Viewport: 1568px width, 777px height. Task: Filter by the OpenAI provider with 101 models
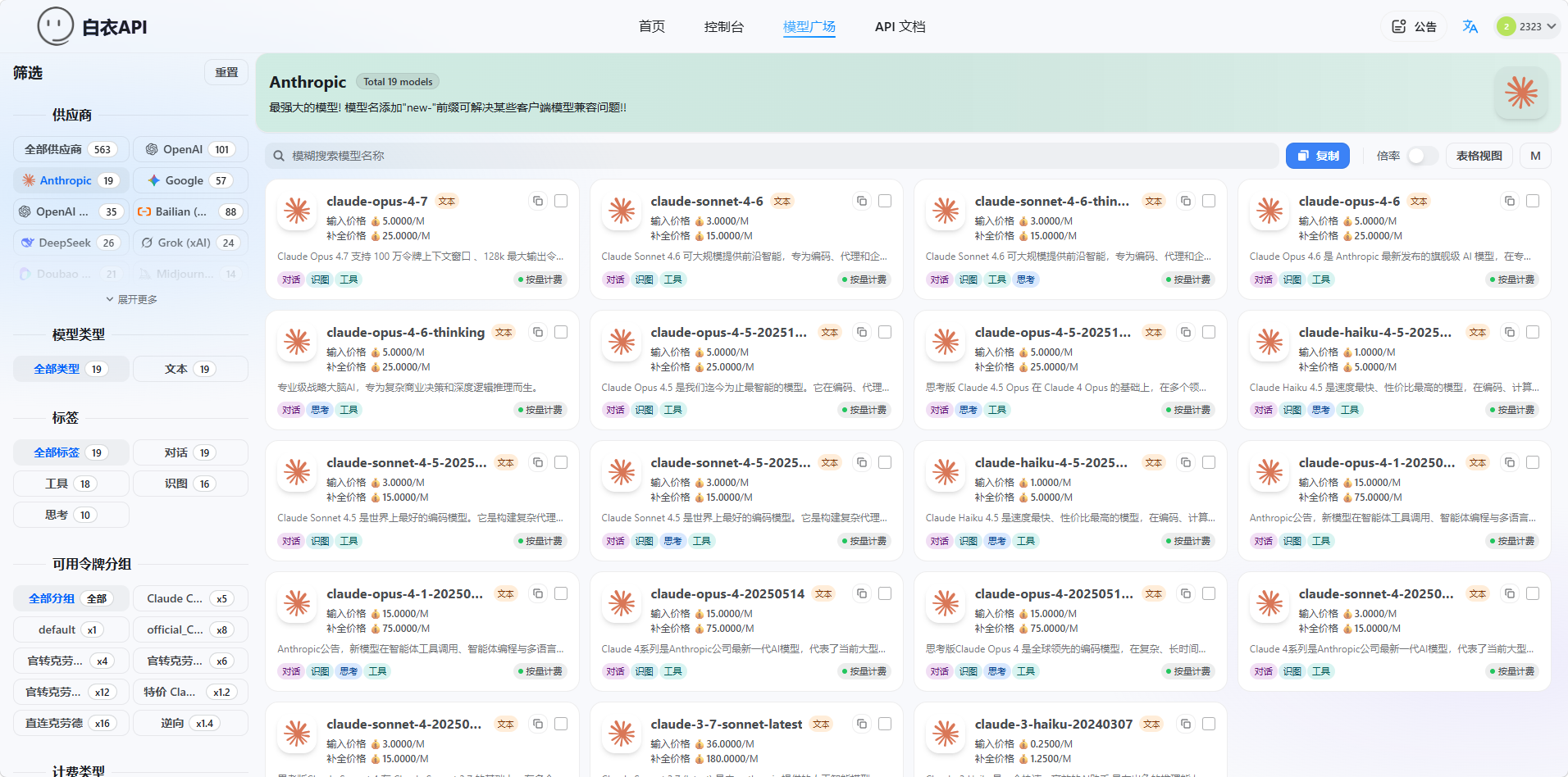click(x=190, y=149)
